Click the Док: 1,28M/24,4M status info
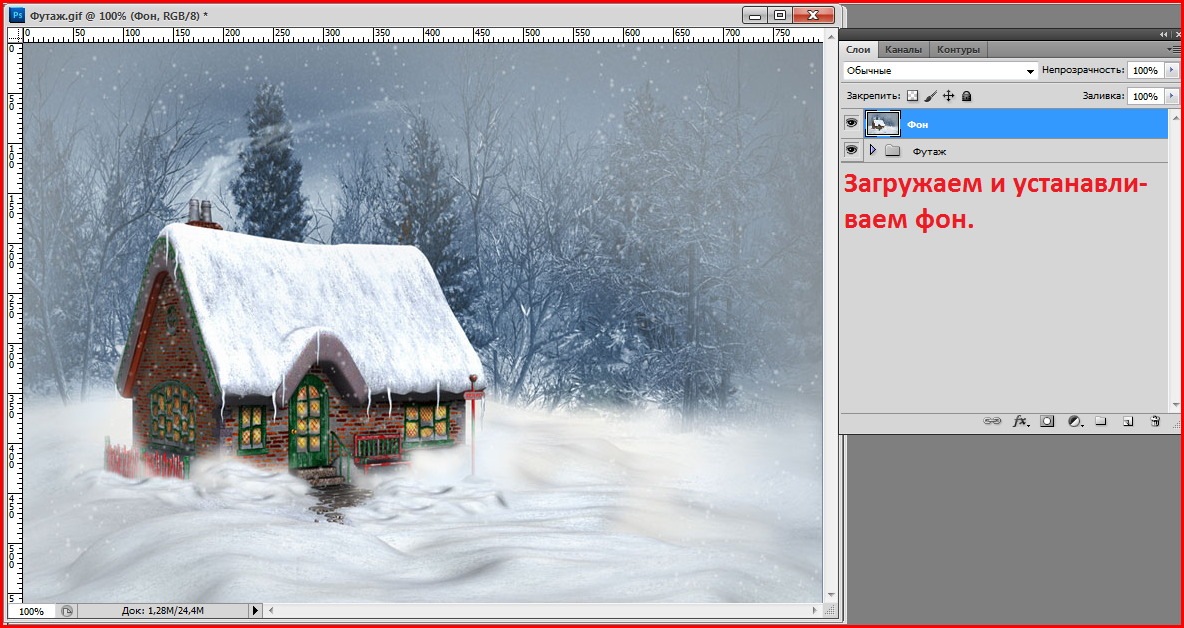This screenshot has width=1184, height=628. [162, 611]
